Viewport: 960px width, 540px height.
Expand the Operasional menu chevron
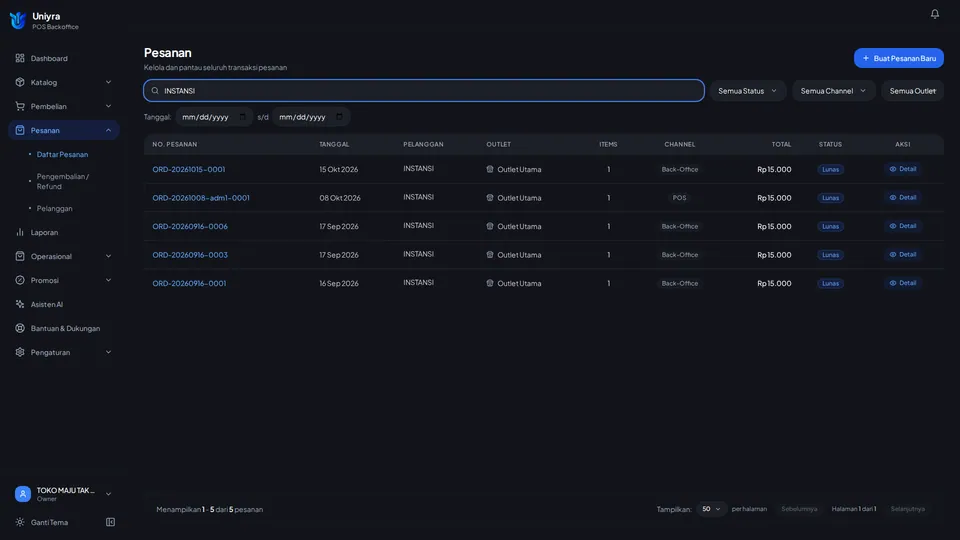point(108,256)
